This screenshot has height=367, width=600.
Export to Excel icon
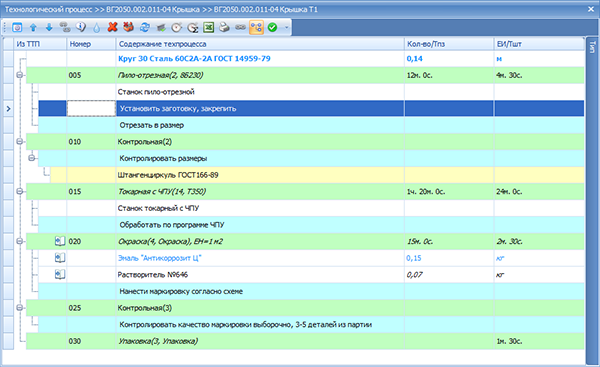tap(209, 27)
